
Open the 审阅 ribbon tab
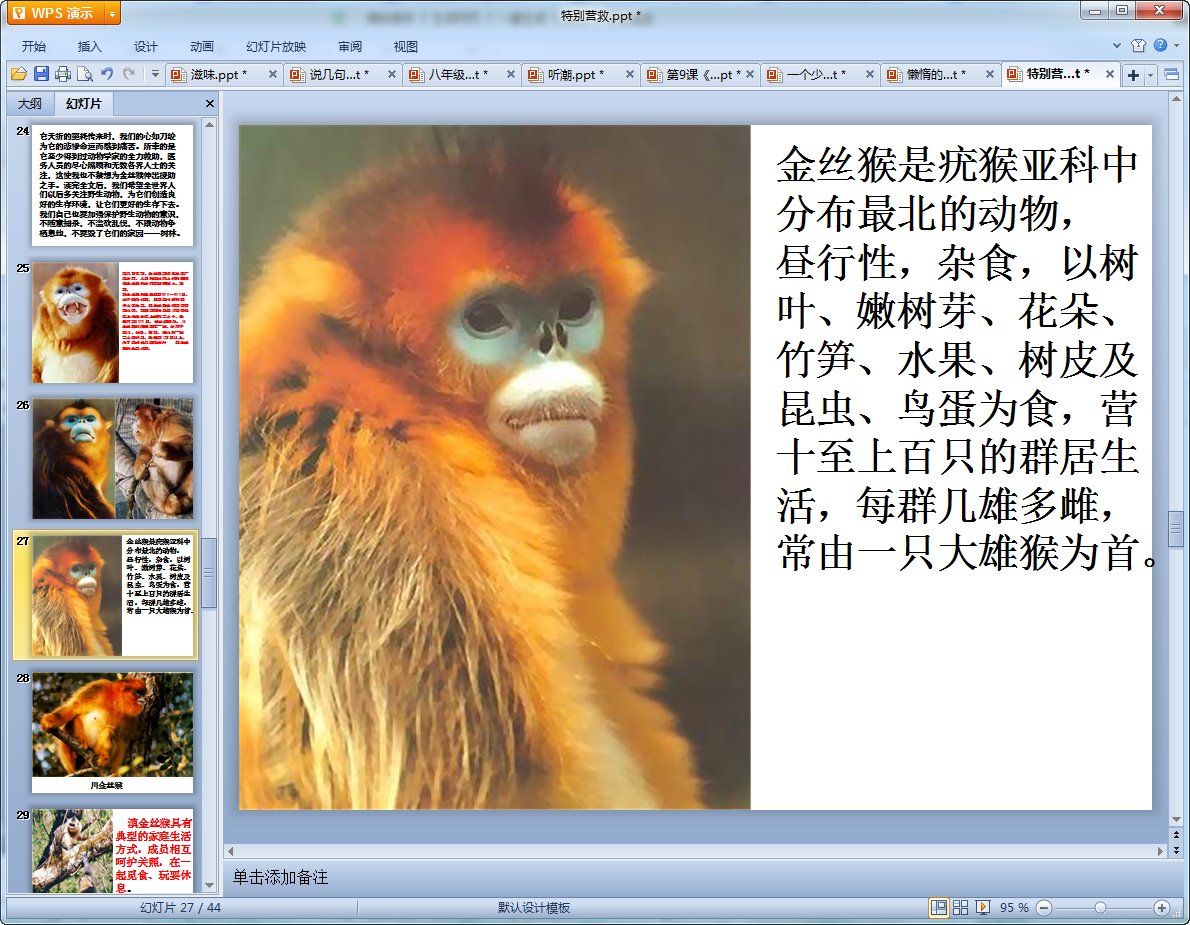350,46
